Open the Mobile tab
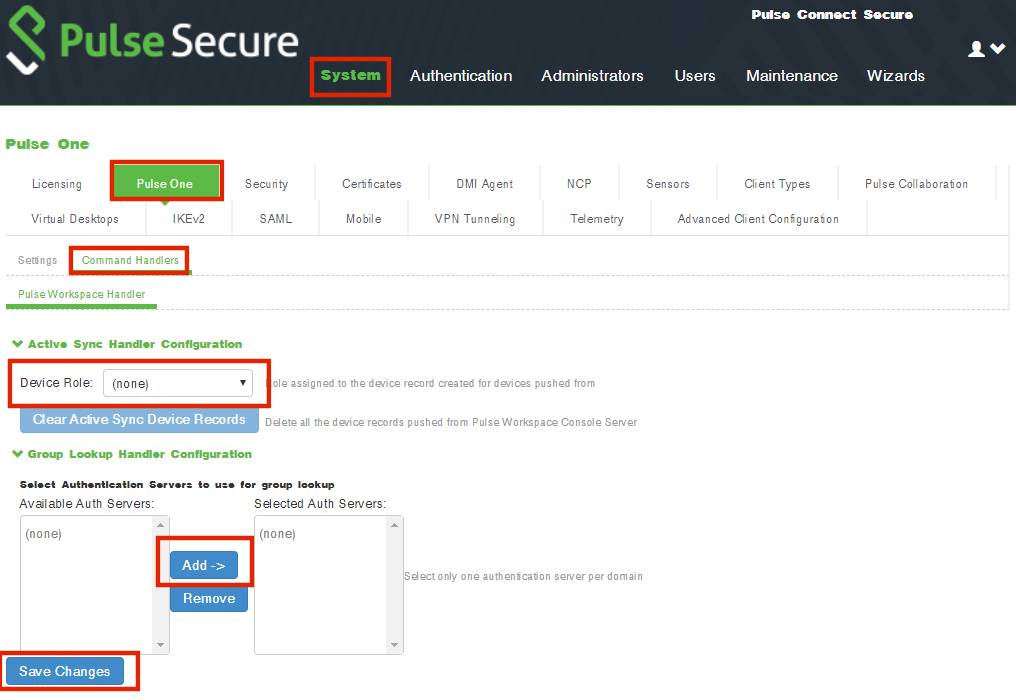The image size is (1016, 700). [364, 219]
